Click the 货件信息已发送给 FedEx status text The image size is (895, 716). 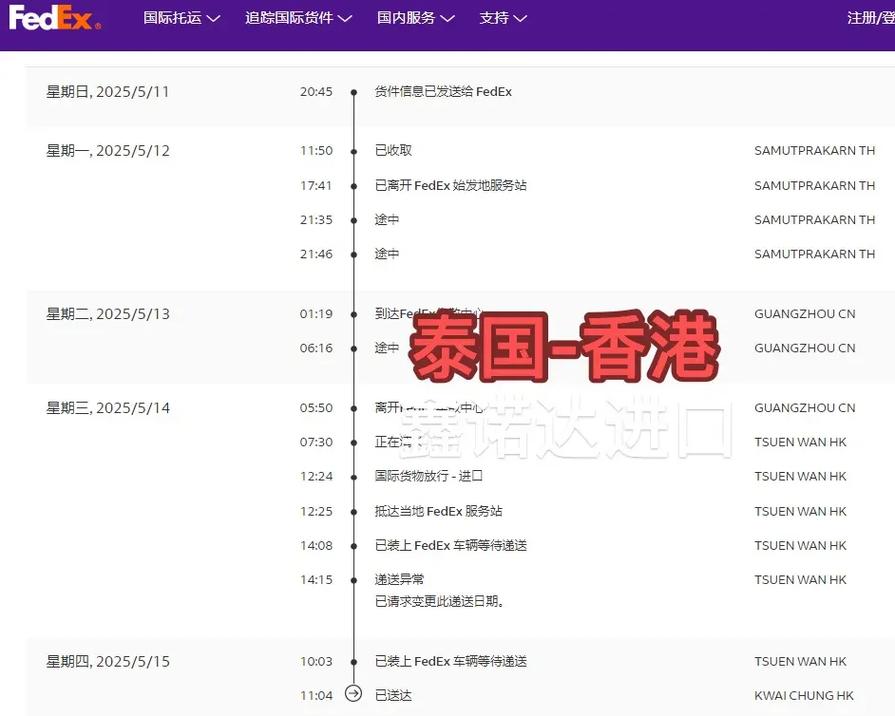[443, 92]
